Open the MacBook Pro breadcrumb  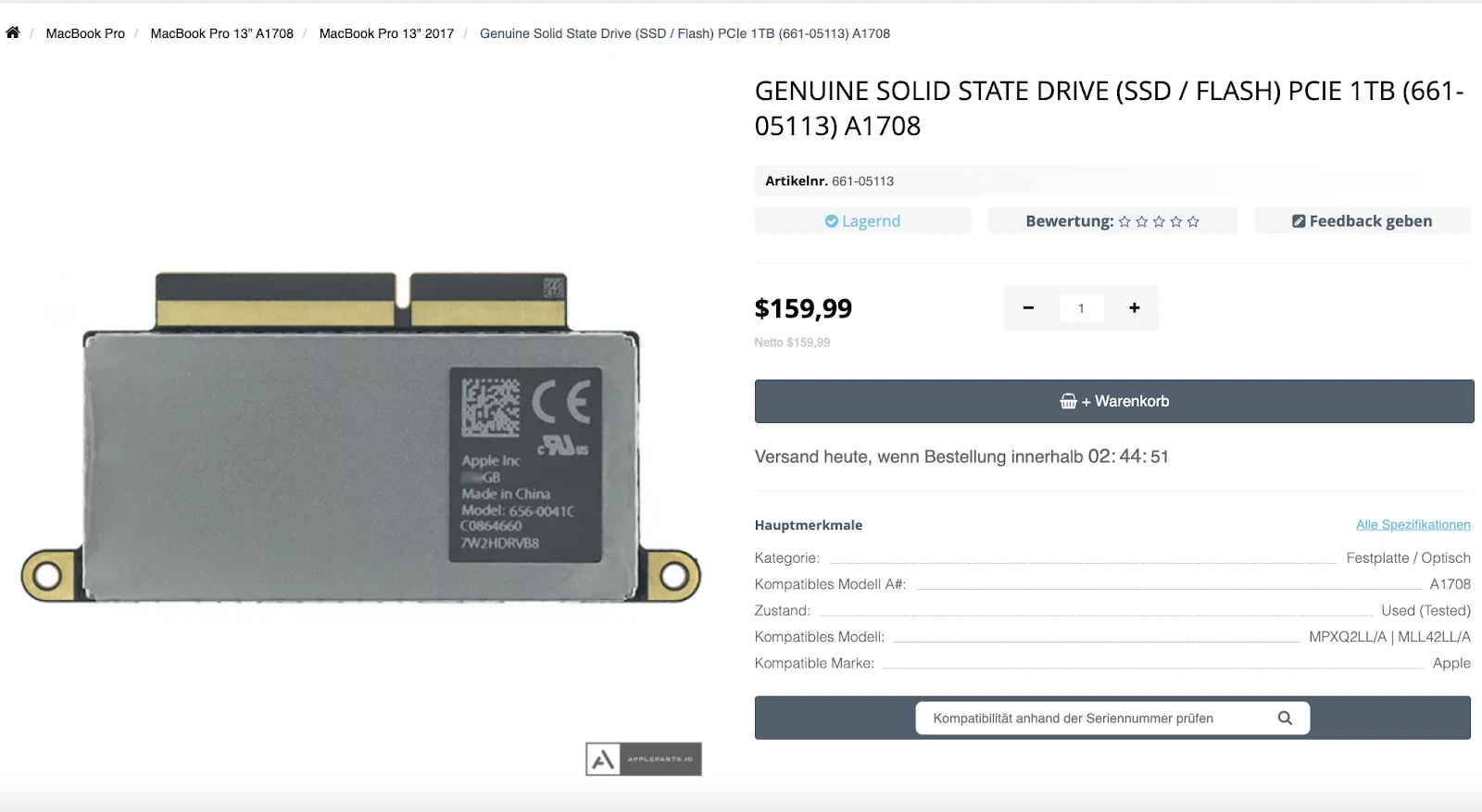[85, 33]
